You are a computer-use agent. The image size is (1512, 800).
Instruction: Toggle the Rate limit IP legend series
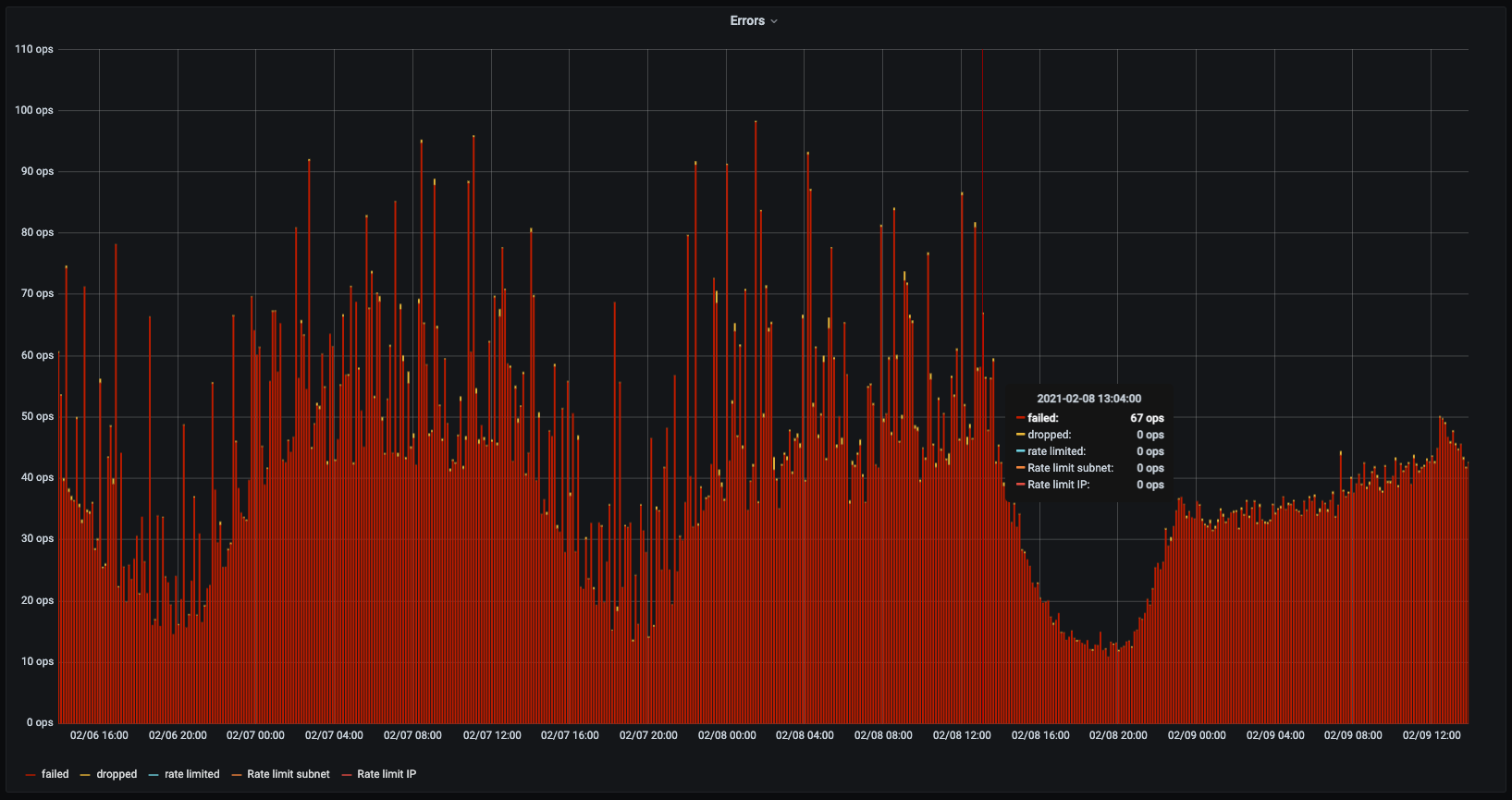point(387,774)
